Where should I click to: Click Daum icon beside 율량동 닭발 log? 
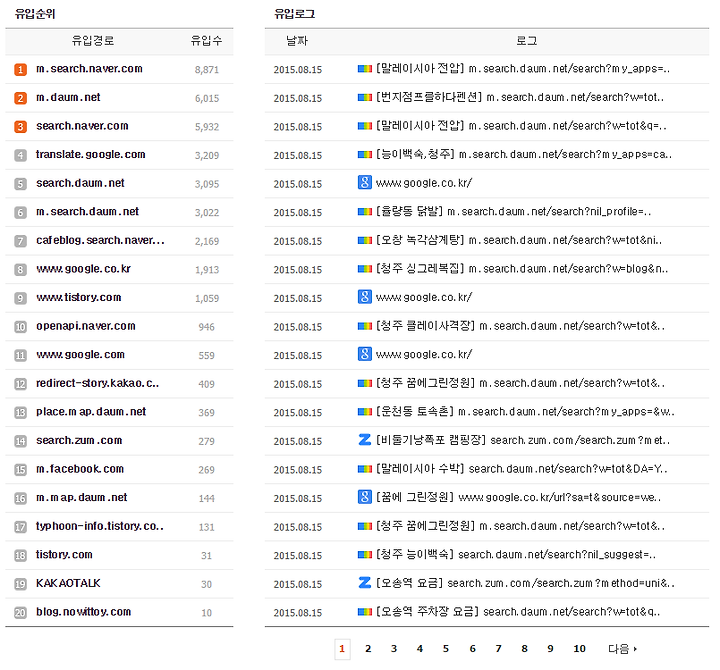(x=365, y=212)
